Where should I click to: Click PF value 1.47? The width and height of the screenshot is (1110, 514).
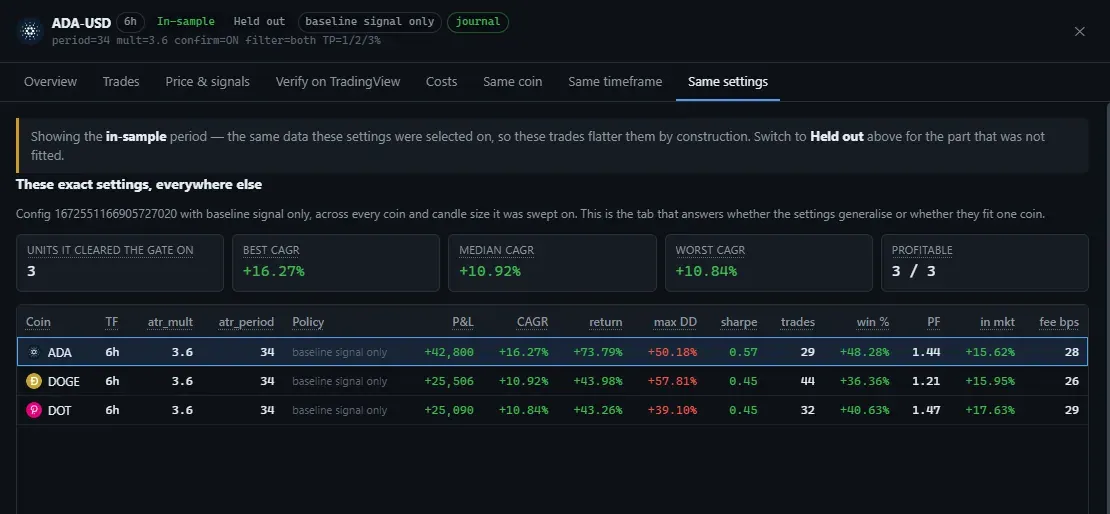pos(927,410)
